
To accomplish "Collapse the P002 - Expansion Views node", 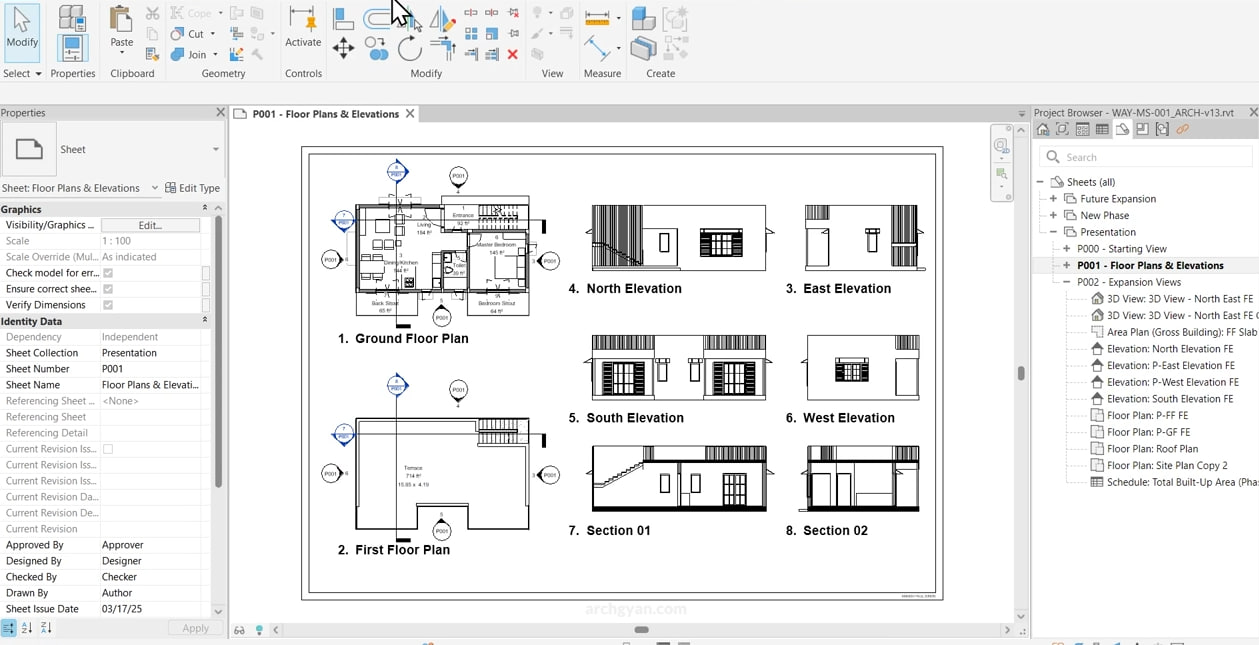I will (1067, 282).
